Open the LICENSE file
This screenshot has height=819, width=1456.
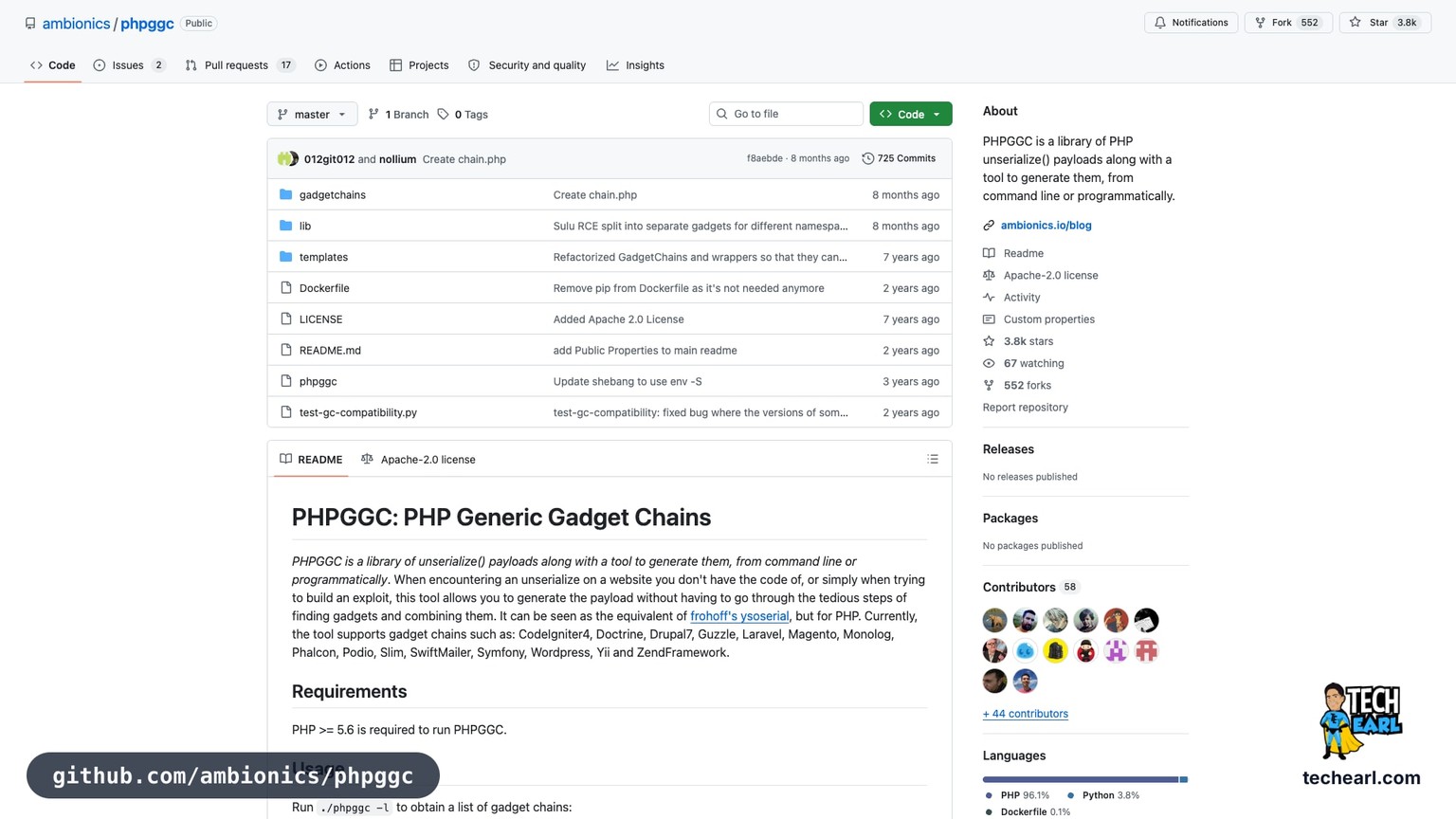point(320,319)
